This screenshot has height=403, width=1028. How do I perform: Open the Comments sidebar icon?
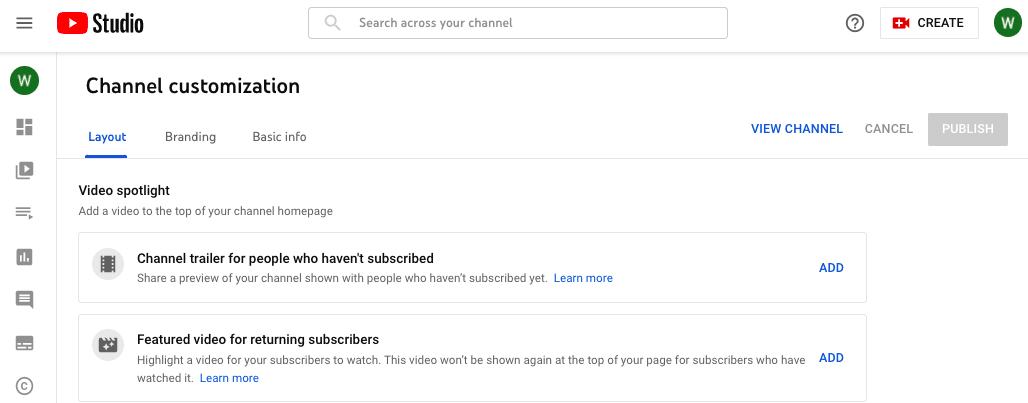[24, 300]
